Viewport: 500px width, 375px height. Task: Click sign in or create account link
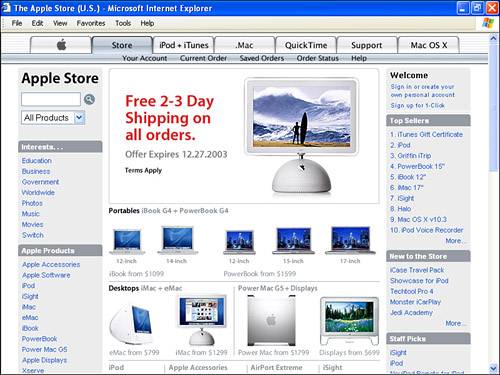point(423,91)
